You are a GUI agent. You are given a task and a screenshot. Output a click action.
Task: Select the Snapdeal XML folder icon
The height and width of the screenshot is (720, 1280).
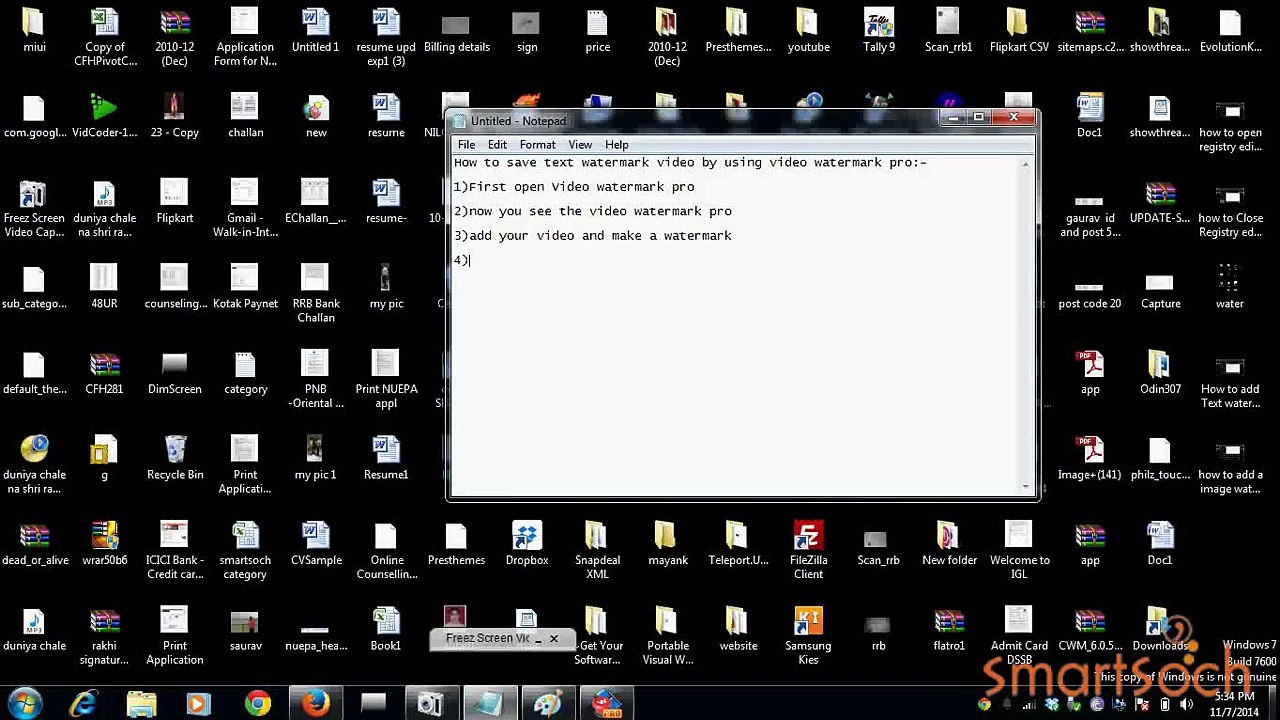tap(597, 550)
